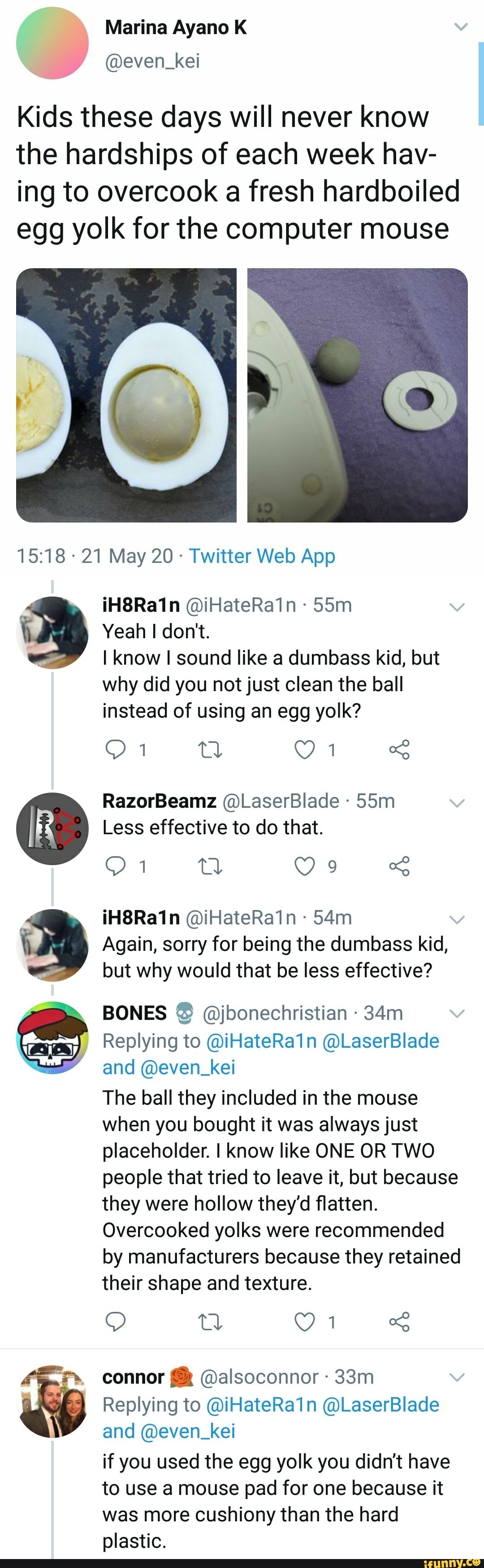Retweet RazorBeamz's 'Less effective' reply
This screenshot has width=484, height=1568.
click(x=210, y=866)
